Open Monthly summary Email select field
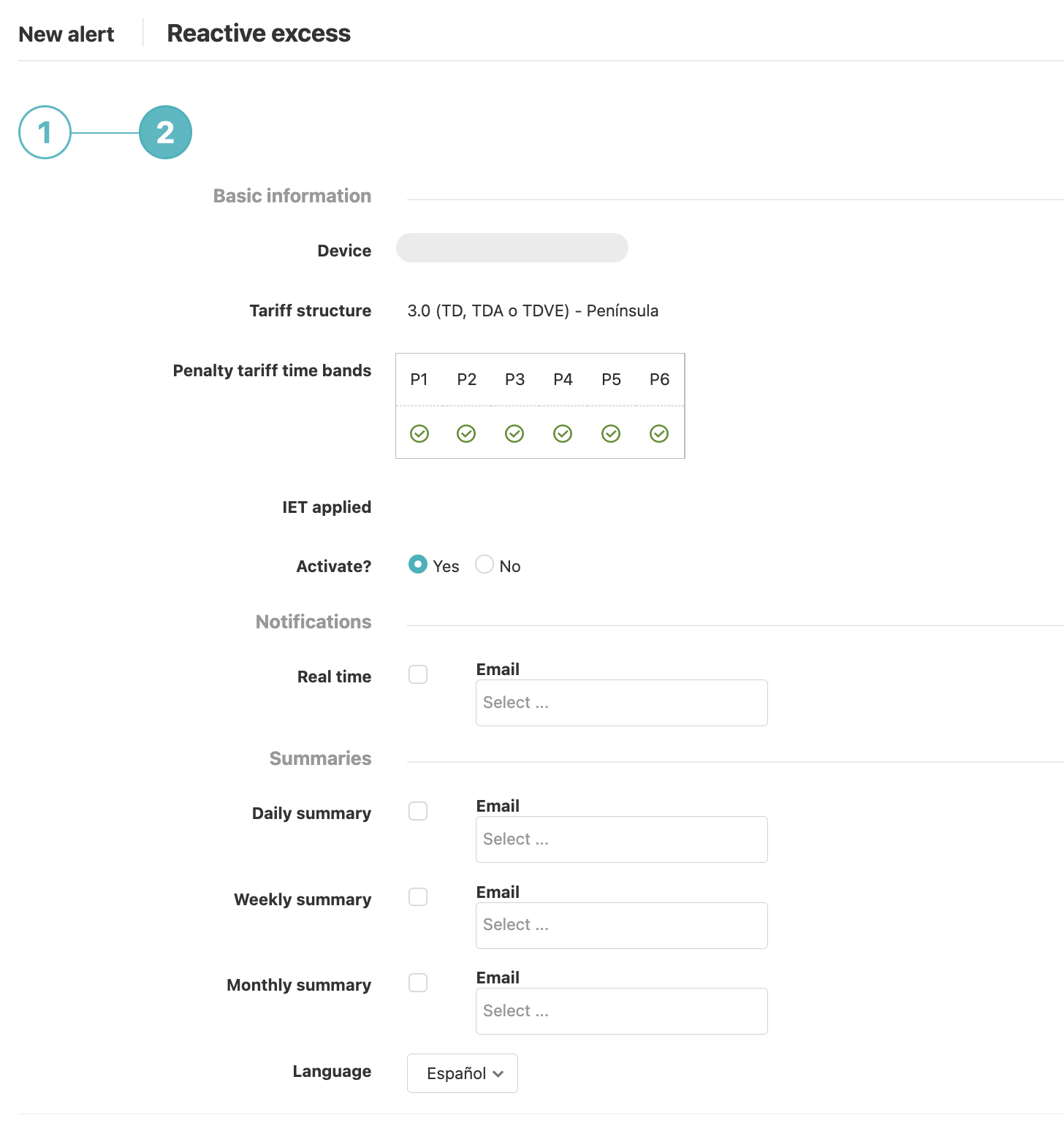Screen dimensions: 1064x1131 tap(622, 1011)
